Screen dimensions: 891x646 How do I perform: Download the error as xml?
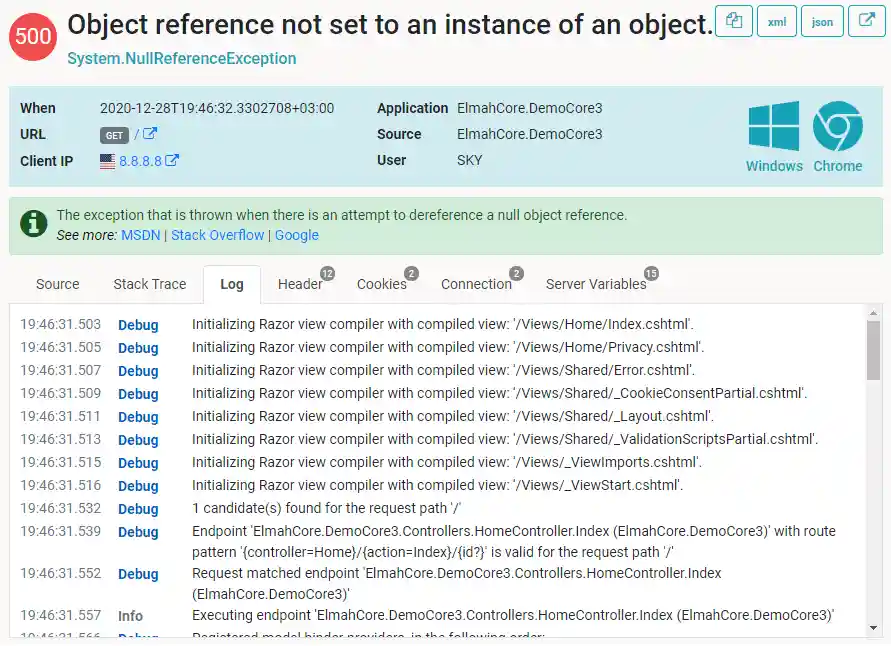coord(777,21)
